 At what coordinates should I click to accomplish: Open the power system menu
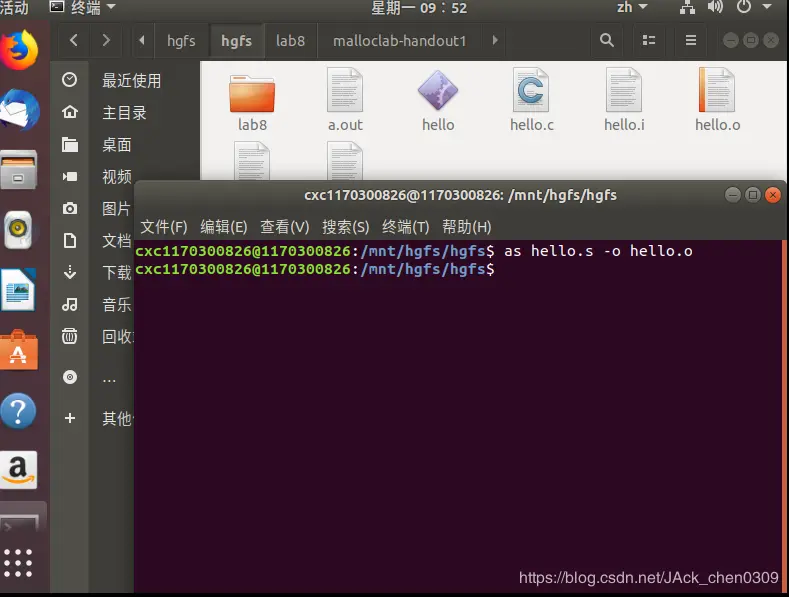pyautogui.click(x=744, y=8)
